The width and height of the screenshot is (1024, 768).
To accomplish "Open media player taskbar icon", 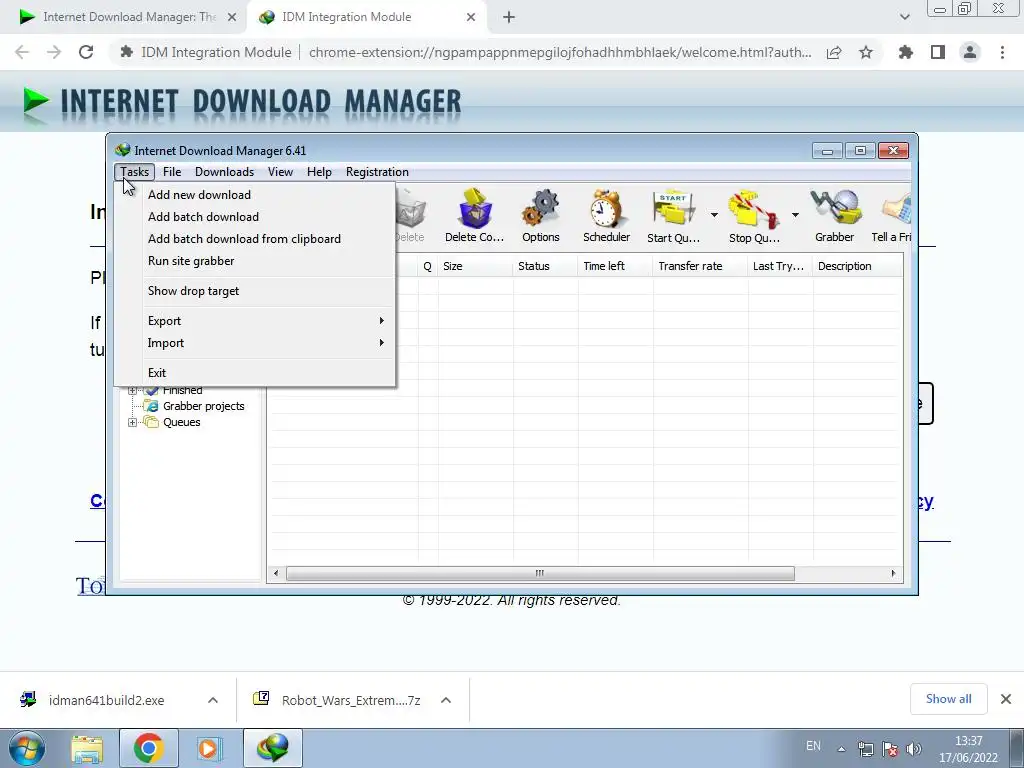I will pos(210,748).
